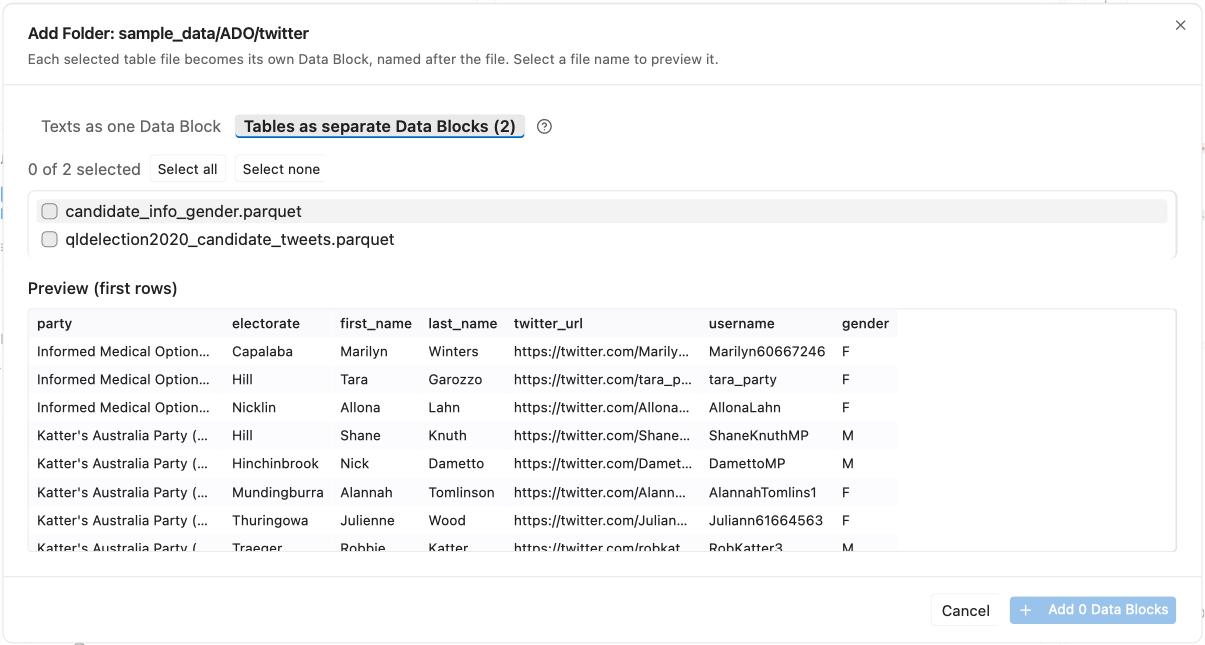
Task: Click the Select none button
Action: pyautogui.click(x=281, y=170)
